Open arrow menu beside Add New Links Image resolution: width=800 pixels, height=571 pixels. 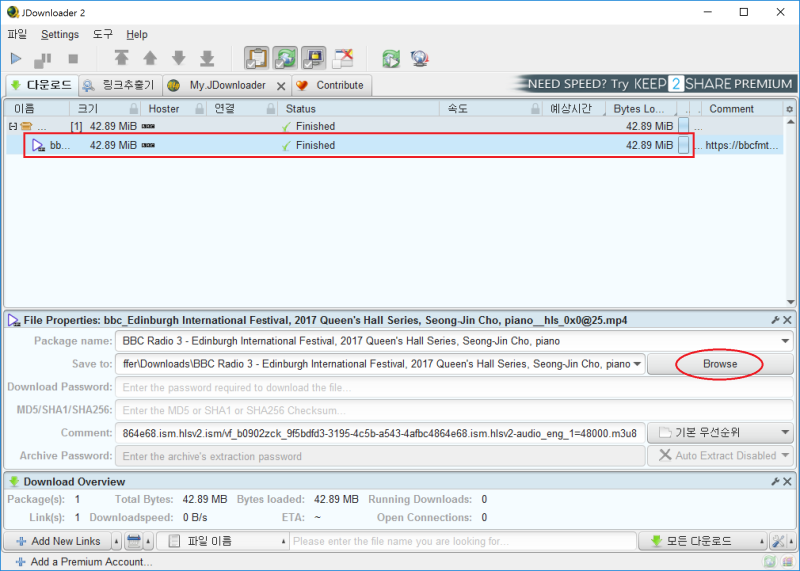coord(117,541)
